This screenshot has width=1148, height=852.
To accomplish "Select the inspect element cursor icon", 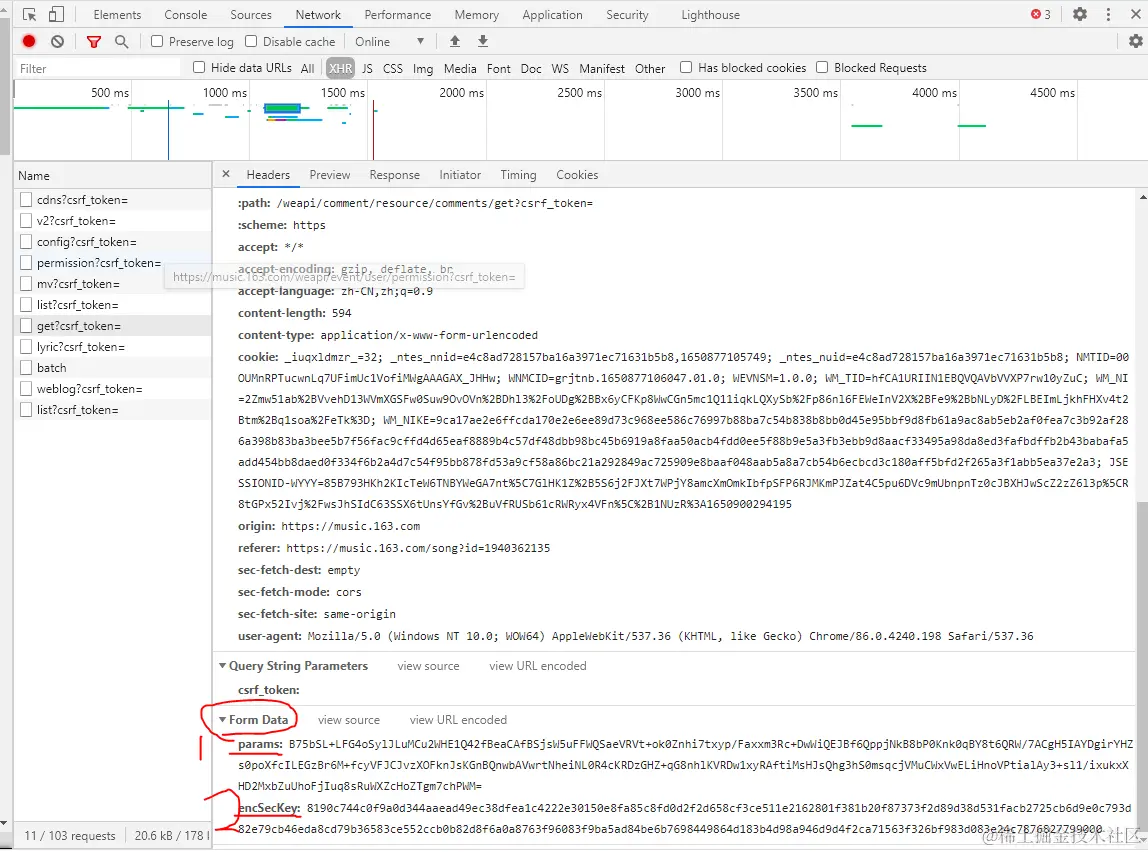I will (29, 15).
